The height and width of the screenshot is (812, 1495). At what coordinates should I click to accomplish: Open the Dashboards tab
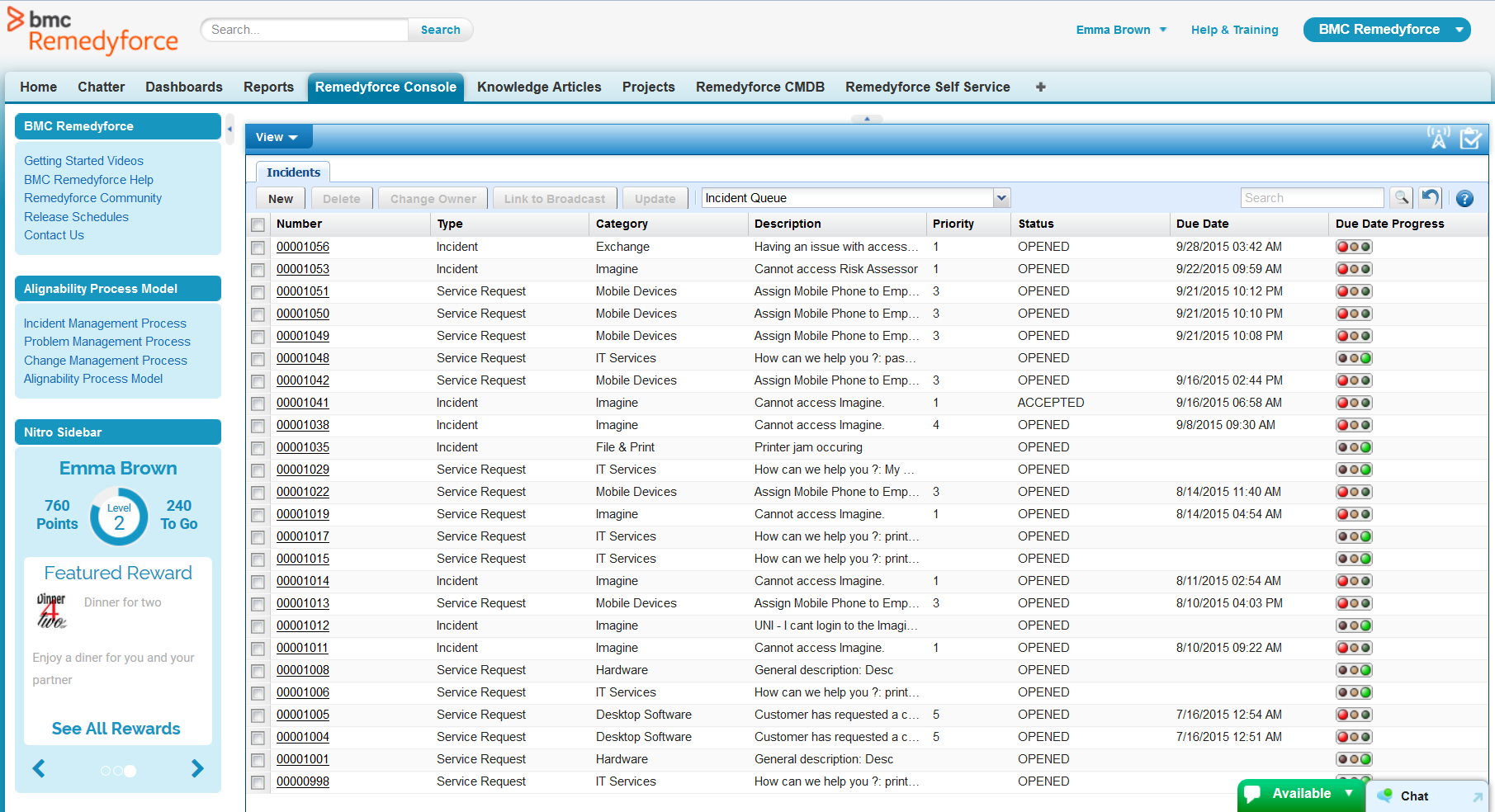184,87
